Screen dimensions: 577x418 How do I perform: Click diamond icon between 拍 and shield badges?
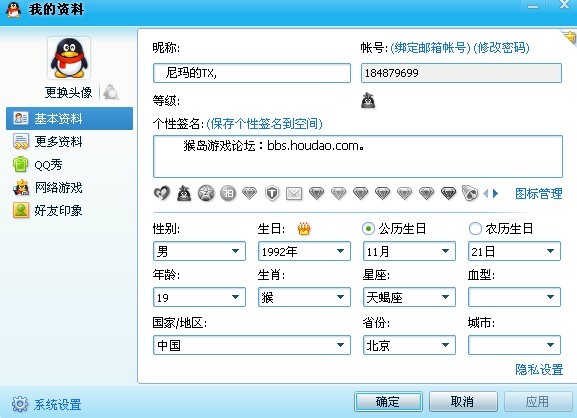pyautogui.click(x=249, y=193)
